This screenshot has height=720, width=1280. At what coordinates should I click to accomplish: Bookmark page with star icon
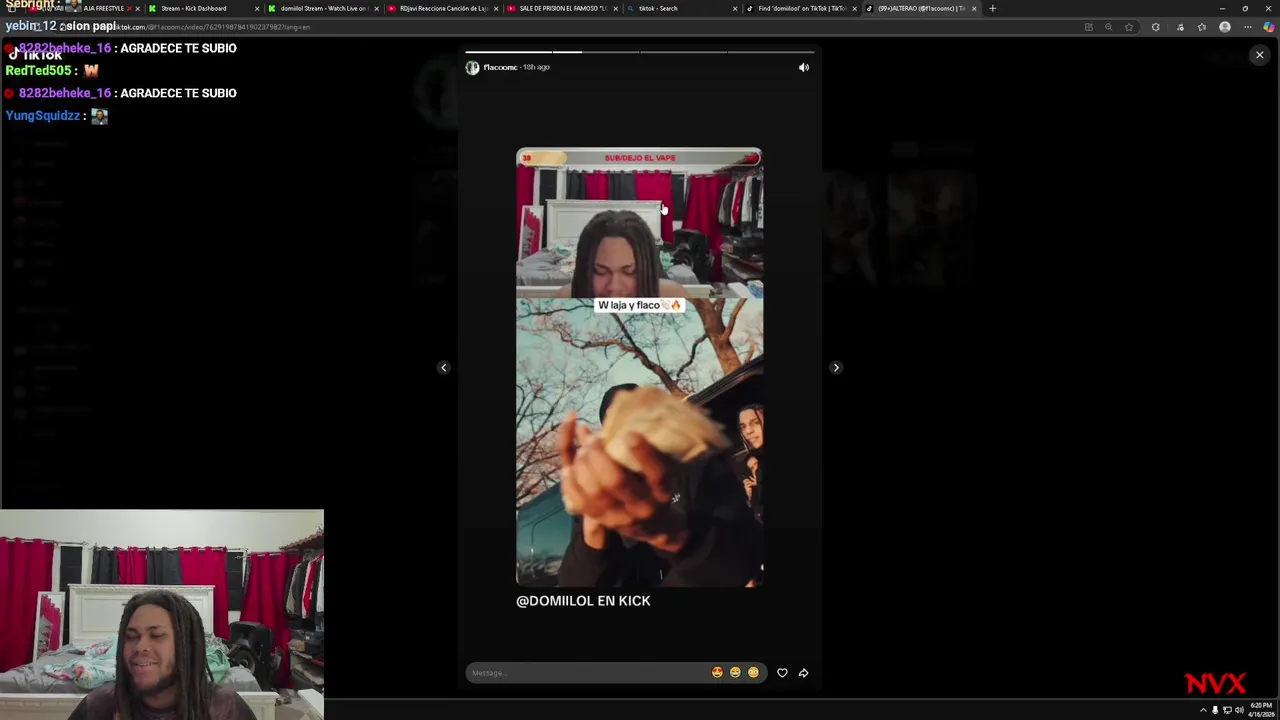coord(1129,27)
